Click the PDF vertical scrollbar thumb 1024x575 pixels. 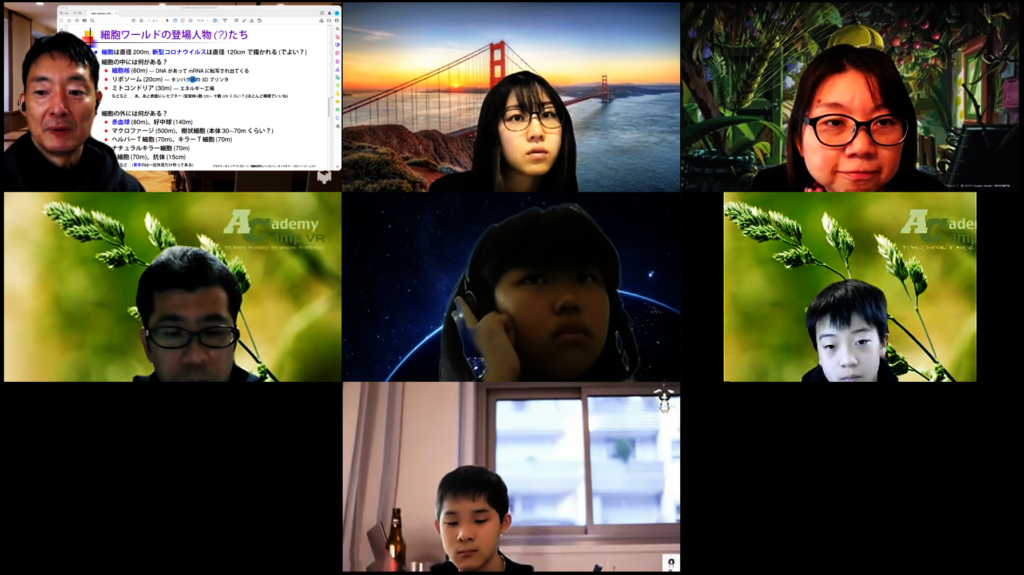point(329,108)
